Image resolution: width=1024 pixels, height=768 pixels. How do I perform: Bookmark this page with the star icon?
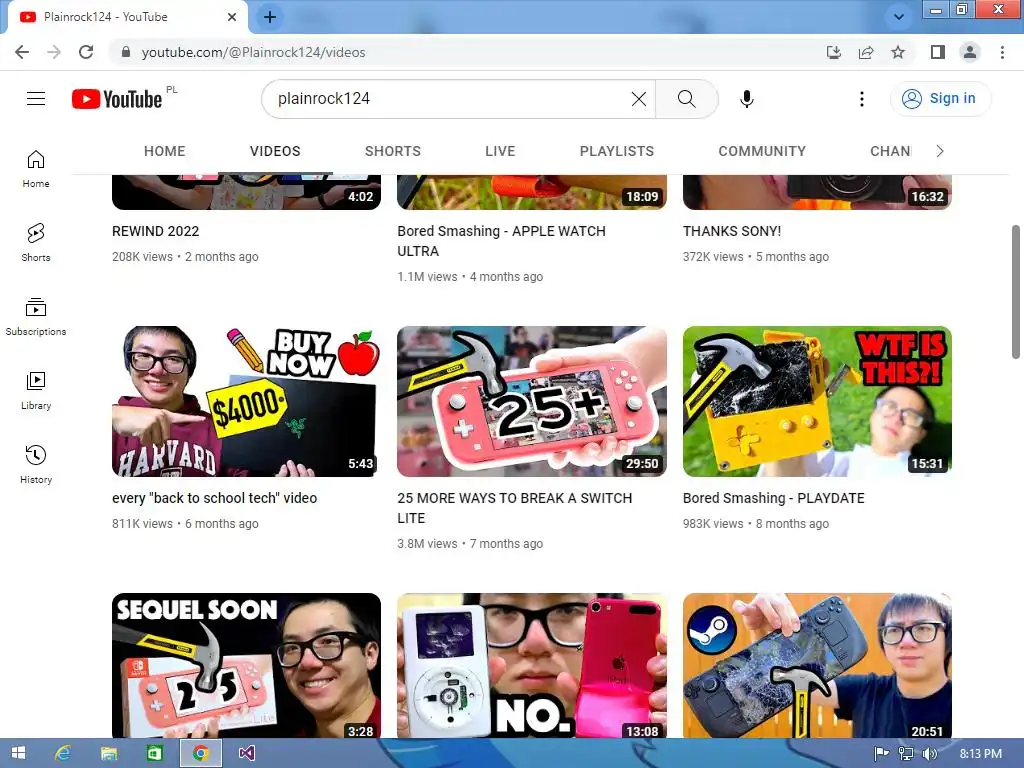(898, 52)
